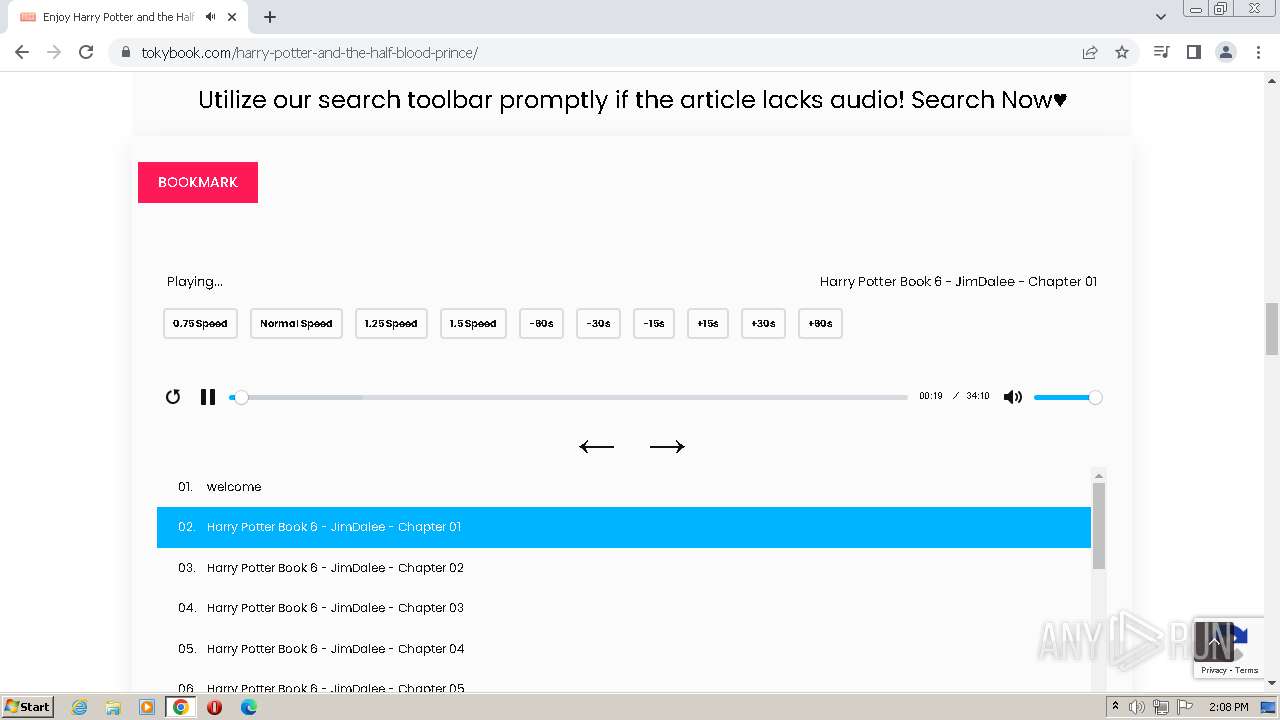Play Harry Potter Book 6 Chapter 03
Viewport: 1280px width, 720px height.
624,608
